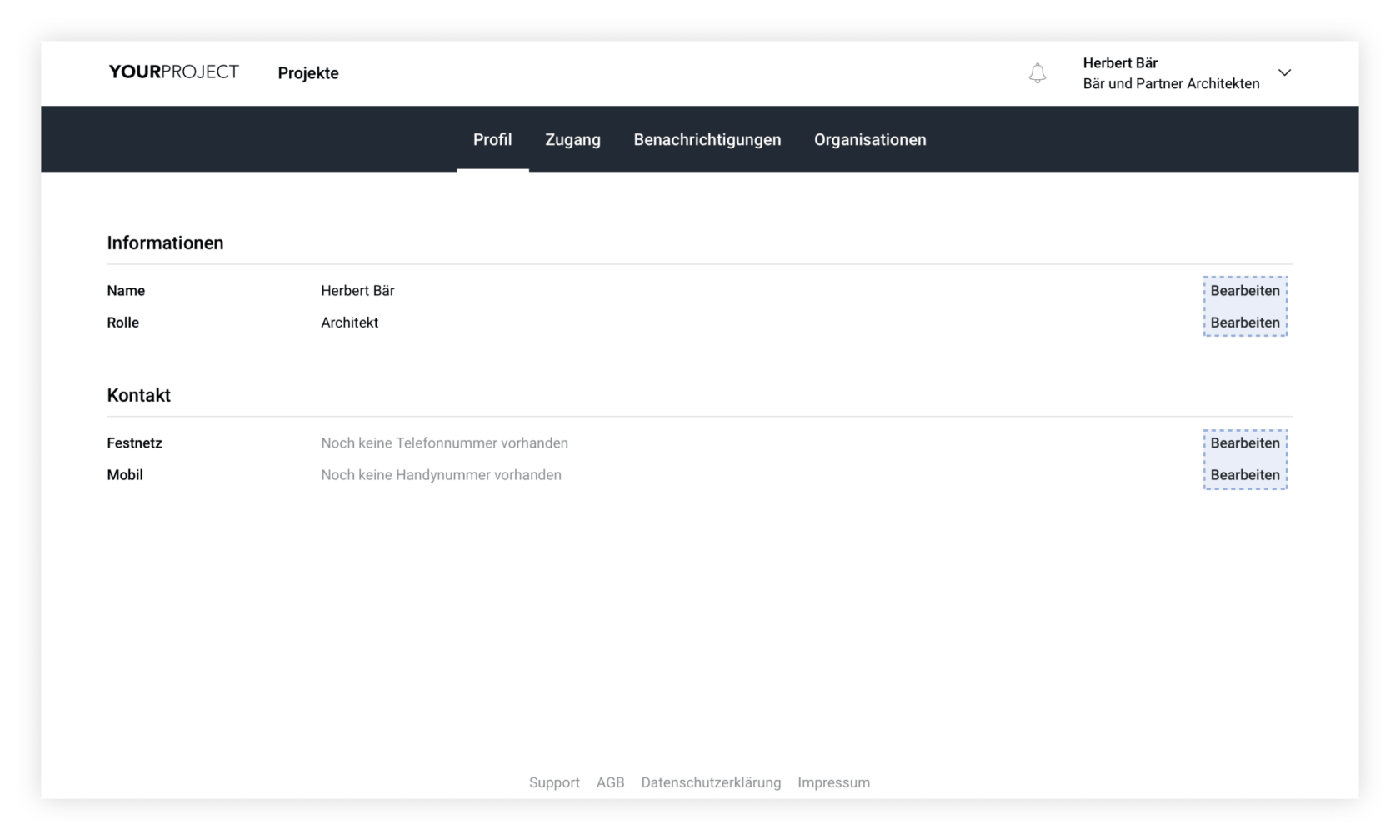The height and width of the screenshot is (840, 1400).
Task: Go to Projekte in the top navigation
Action: click(307, 73)
